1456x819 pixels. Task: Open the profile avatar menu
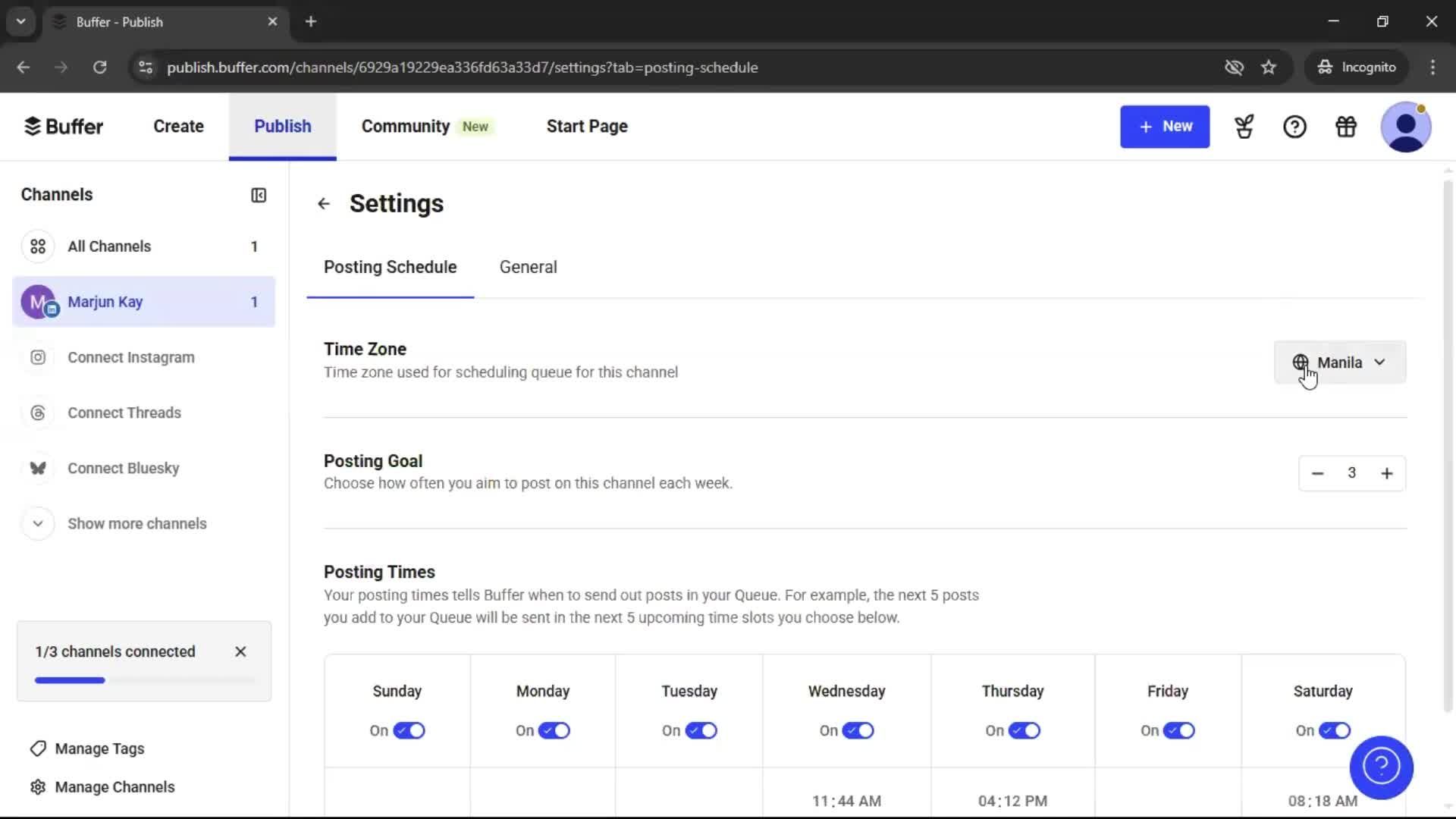pos(1407,127)
